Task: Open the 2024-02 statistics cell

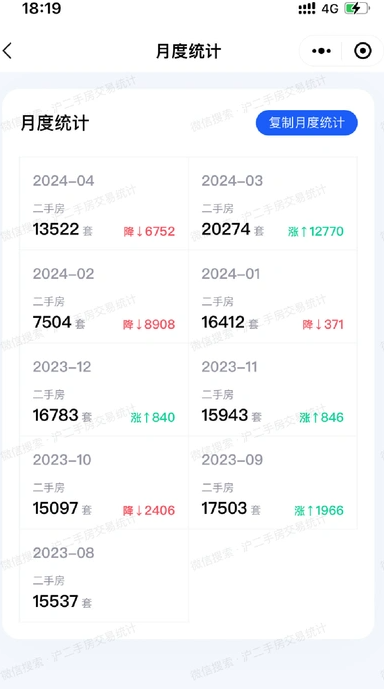Action: (104, 297)
